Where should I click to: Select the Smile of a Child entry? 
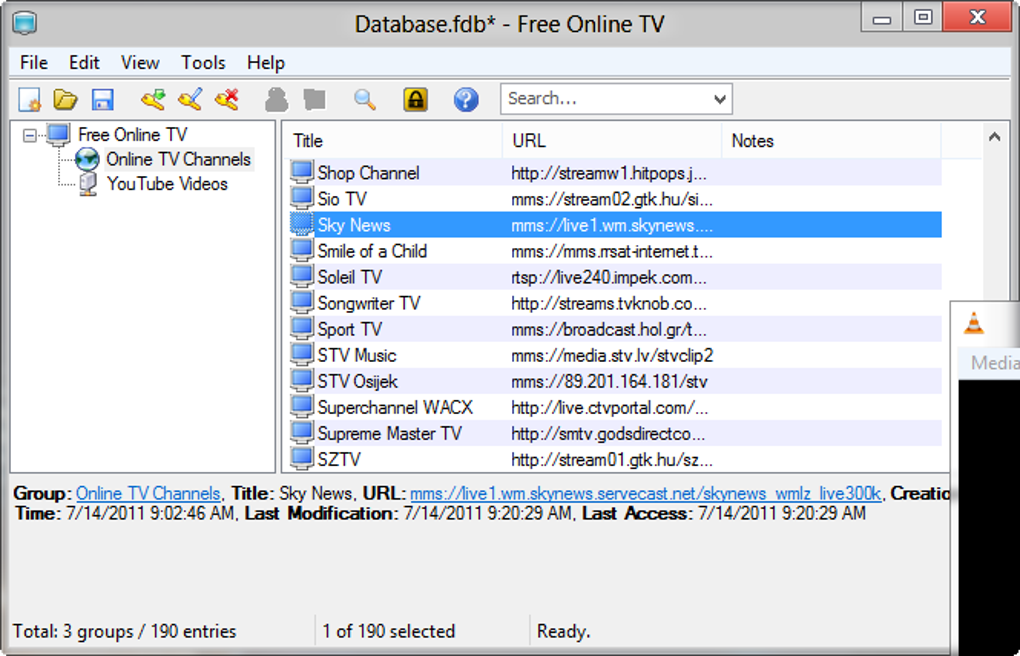coord(615,251)
